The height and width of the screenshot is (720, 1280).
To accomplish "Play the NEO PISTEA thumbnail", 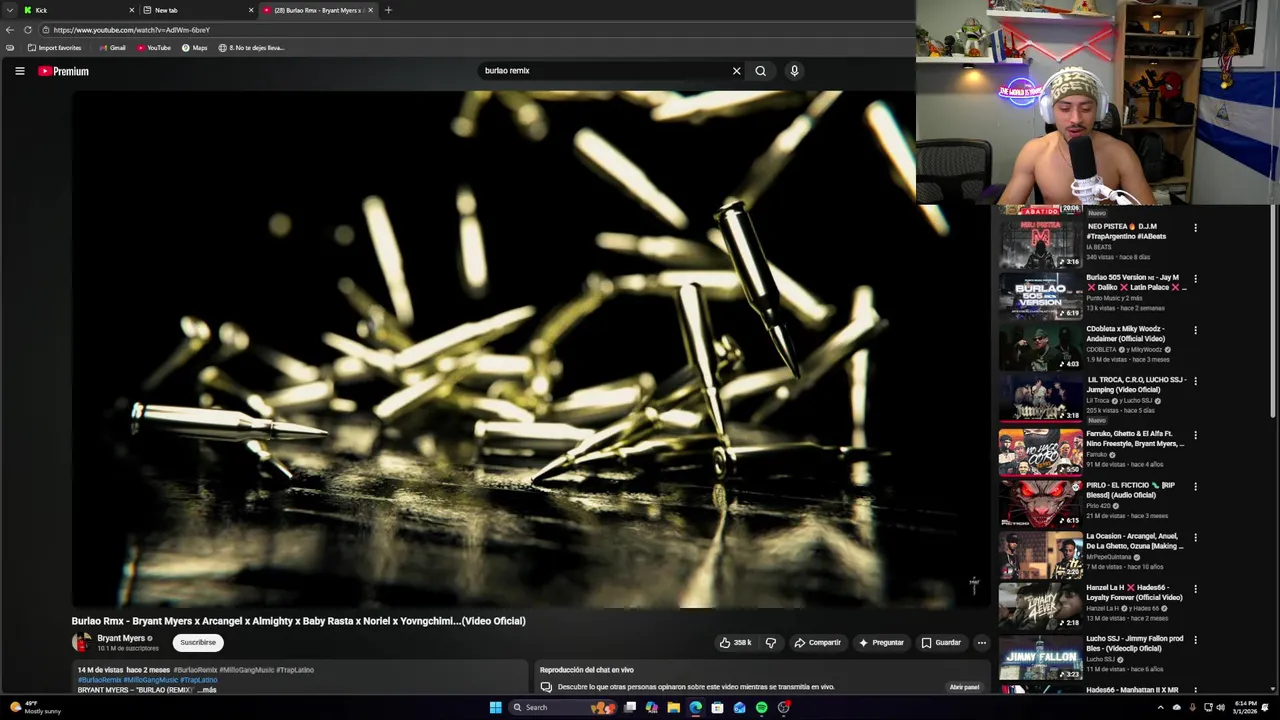I will [x=1041, y=243].
